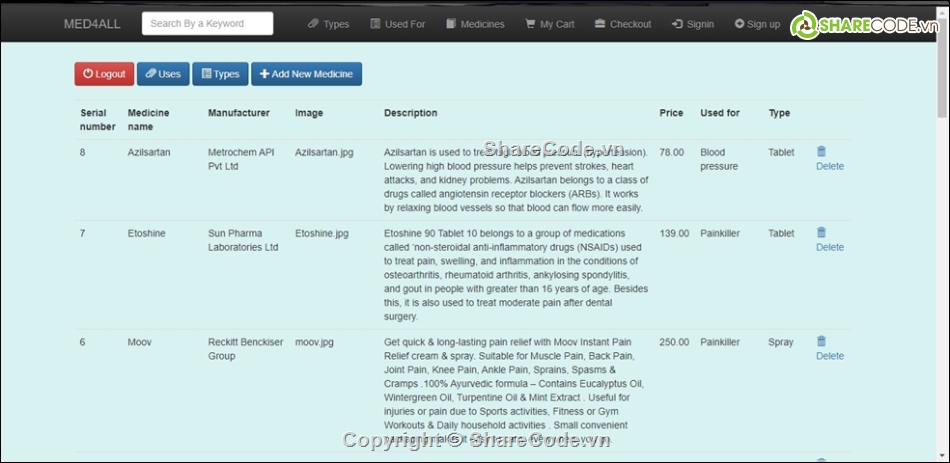950x463 pixels.
Task: Click the shopping cart icon in navbar
Action: pyautogui.click(x=530, y=24)
